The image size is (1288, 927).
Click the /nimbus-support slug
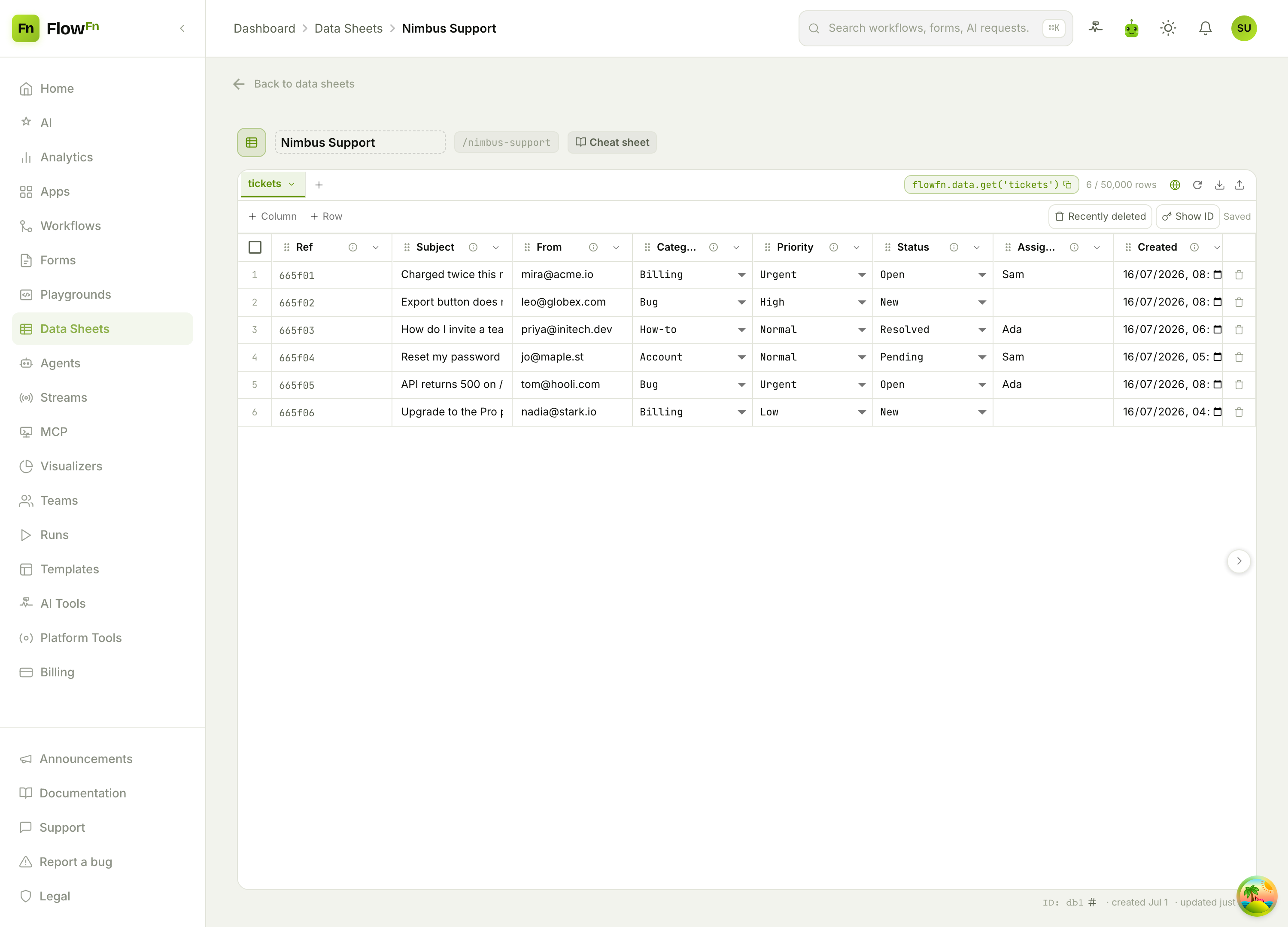507,142
